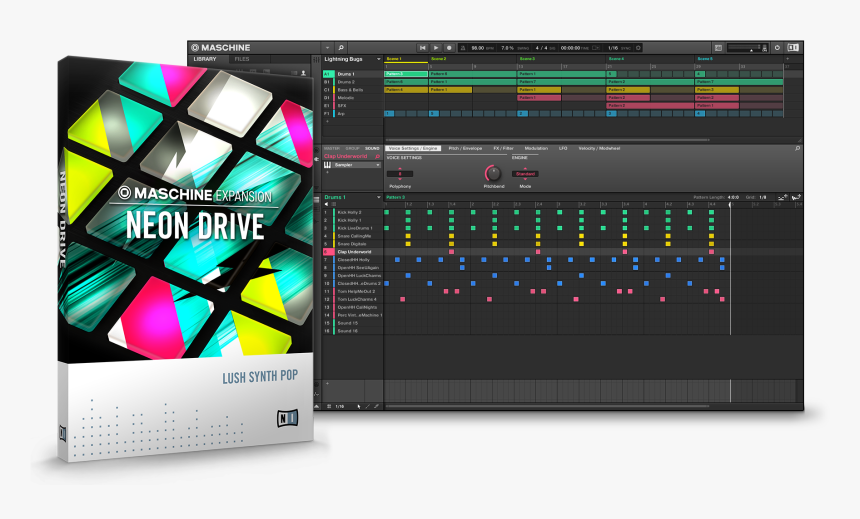The width and height of the screenshot is (860, 519).
Task: Open the Modulation page
Action: (x=536, y=148)
